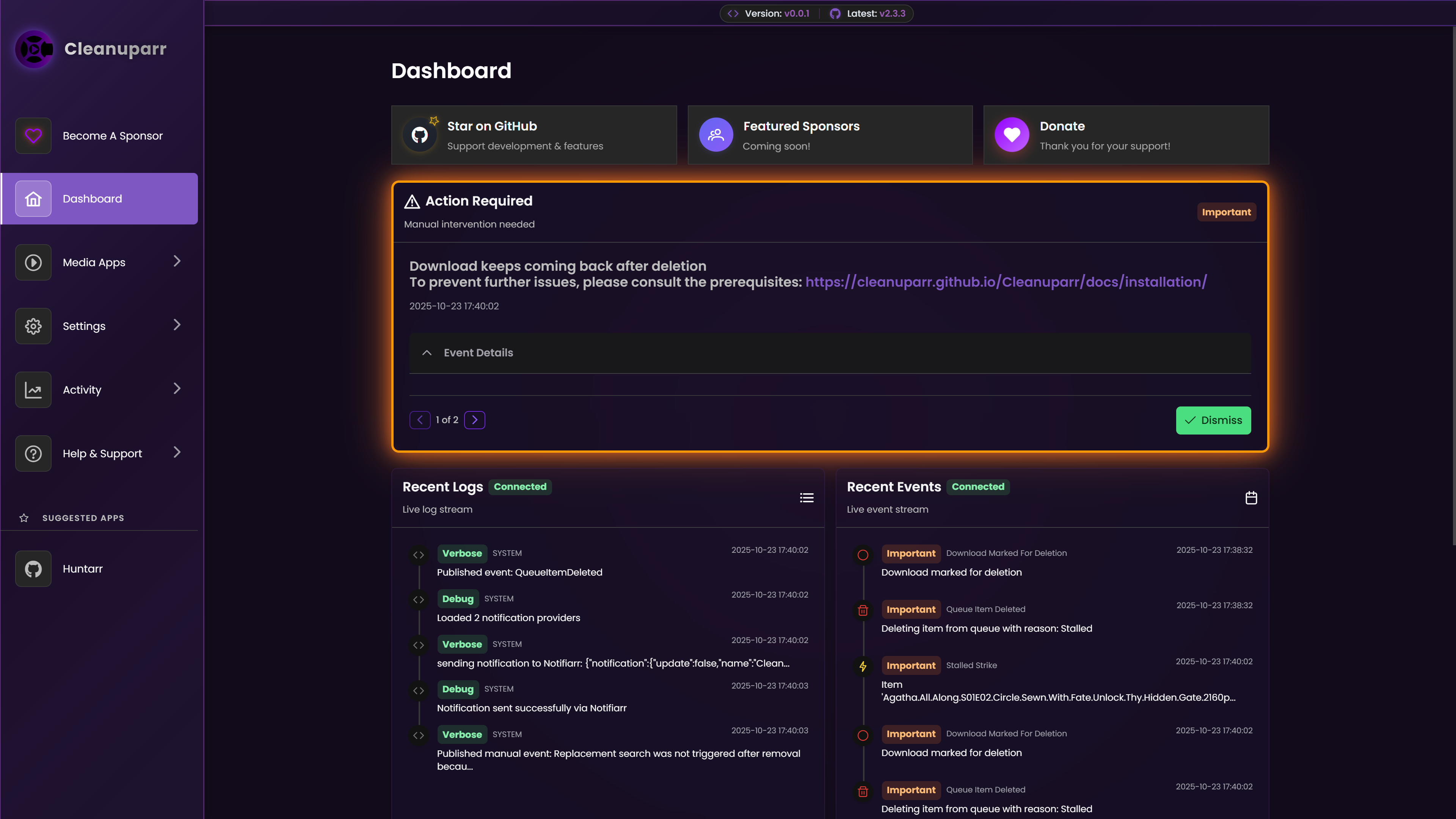Go to next alert page arrow
This screenshot has height=819, width=1456.
point(475,420)
